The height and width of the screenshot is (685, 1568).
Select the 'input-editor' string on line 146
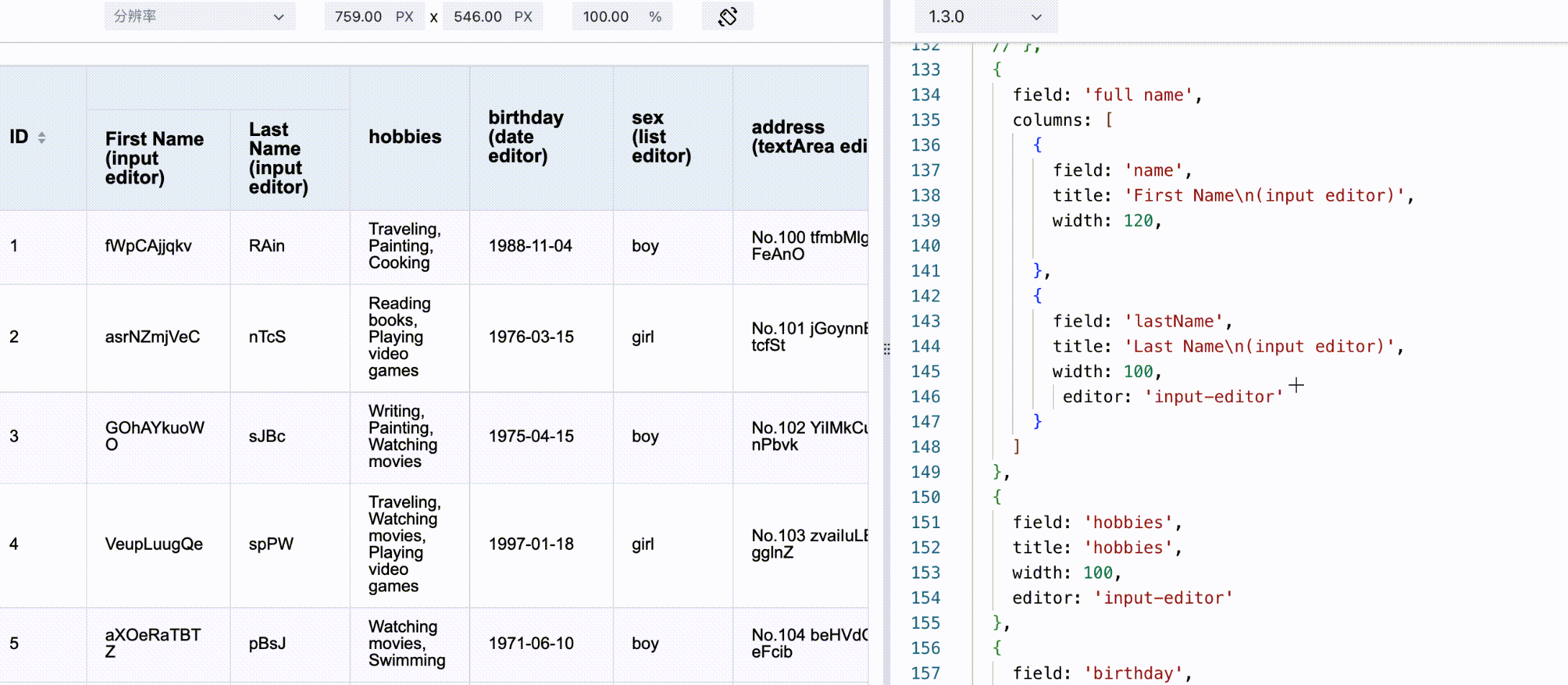pos(1216,396)
